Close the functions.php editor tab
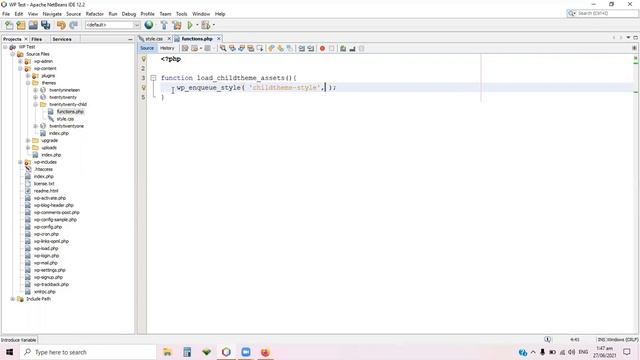 click(219, 38)
